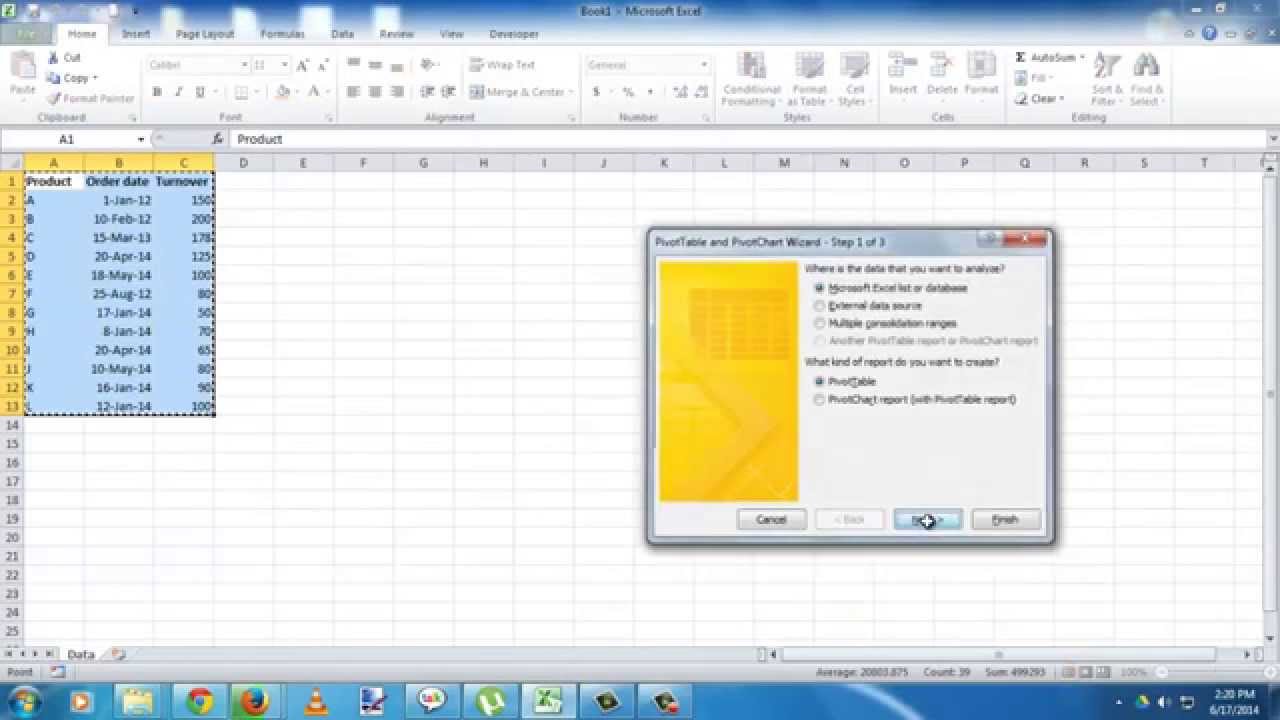This screenshot has width=1280, height=720.
Task: Click the Align Text Right icon
Action: click(x=397, y=92)
